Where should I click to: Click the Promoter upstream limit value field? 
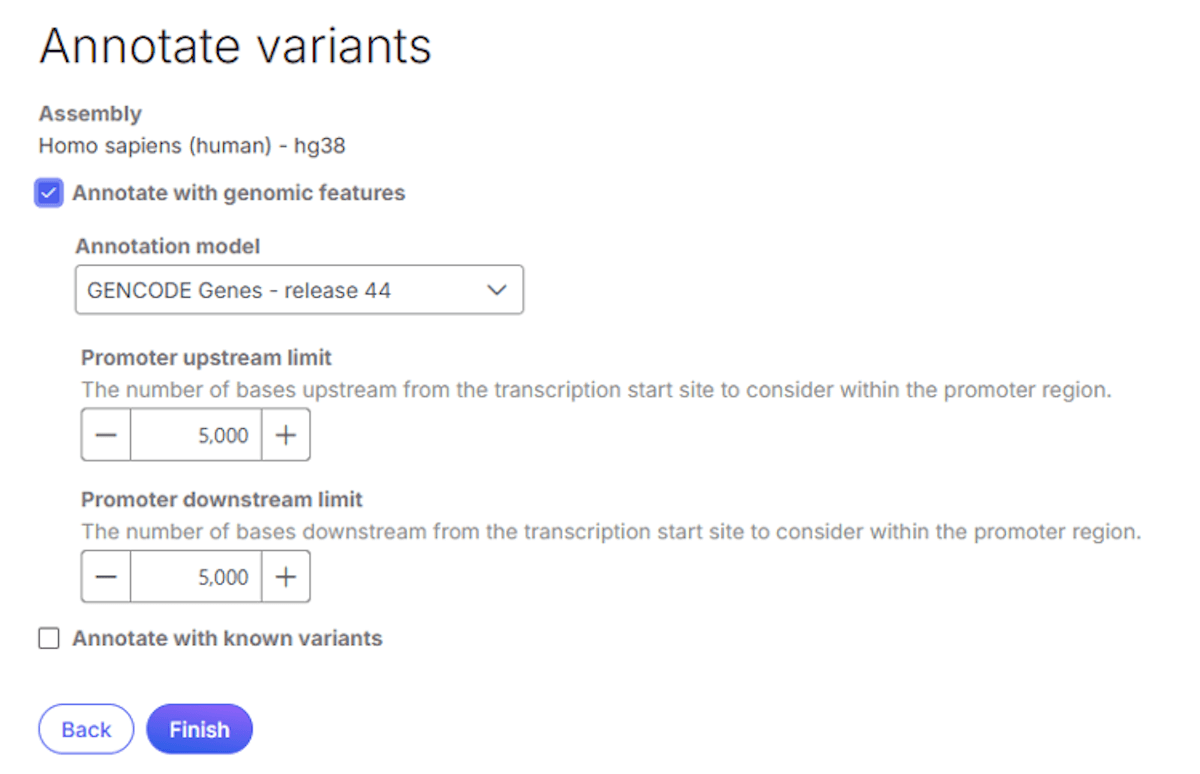[x=196, y=435]
